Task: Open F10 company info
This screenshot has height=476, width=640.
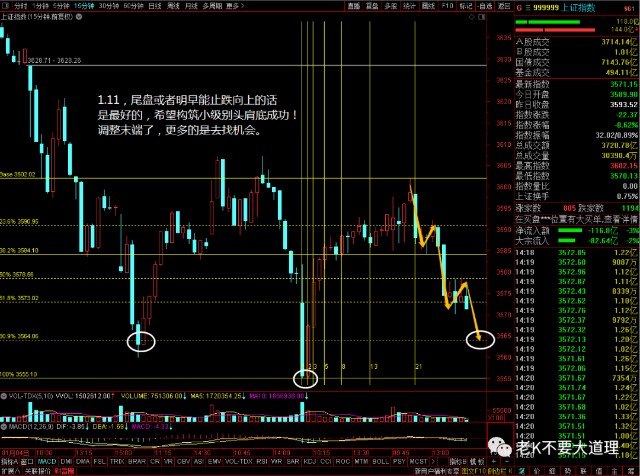Action: click(x=447, y=6)
